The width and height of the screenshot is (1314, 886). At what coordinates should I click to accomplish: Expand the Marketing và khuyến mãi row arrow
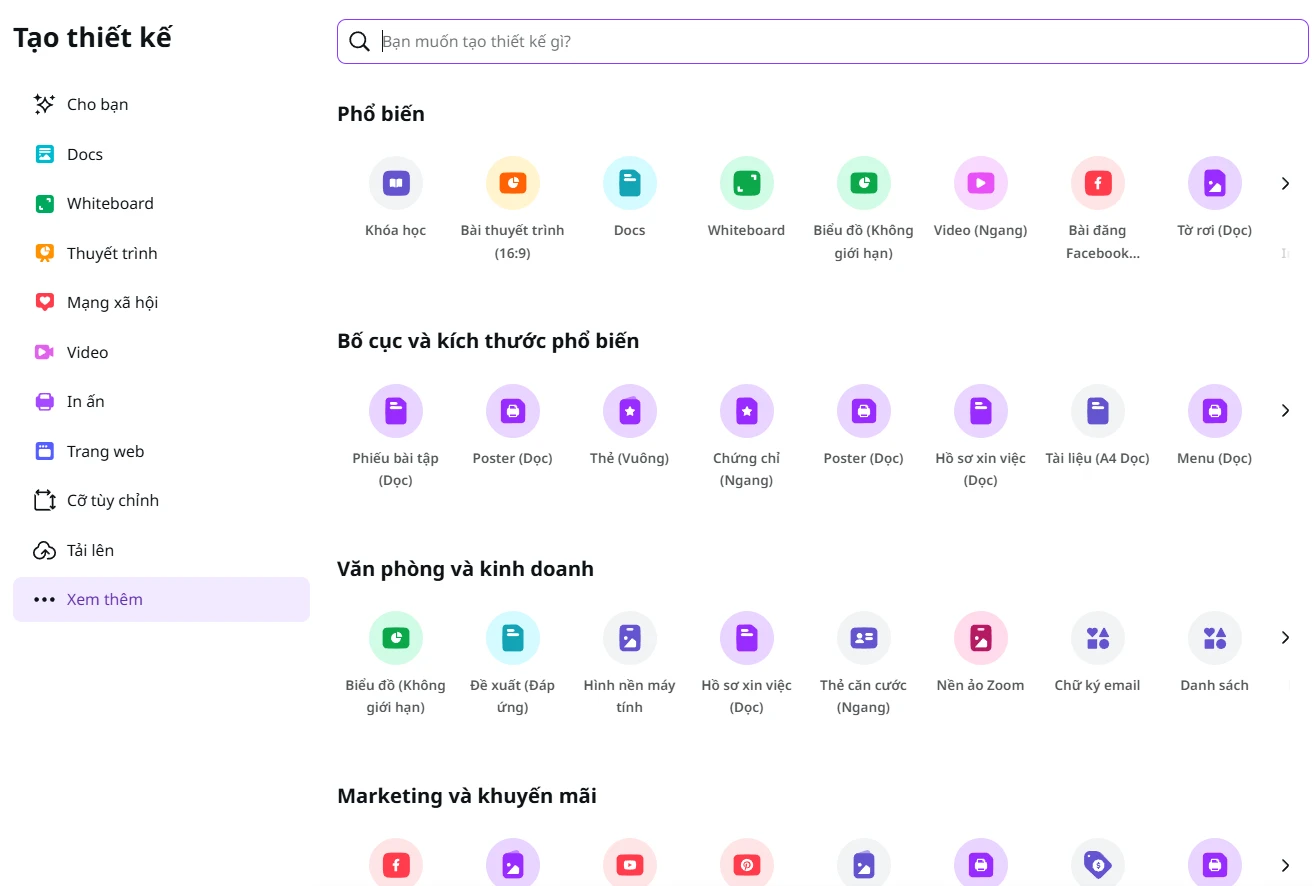[x=1286, y=865]
